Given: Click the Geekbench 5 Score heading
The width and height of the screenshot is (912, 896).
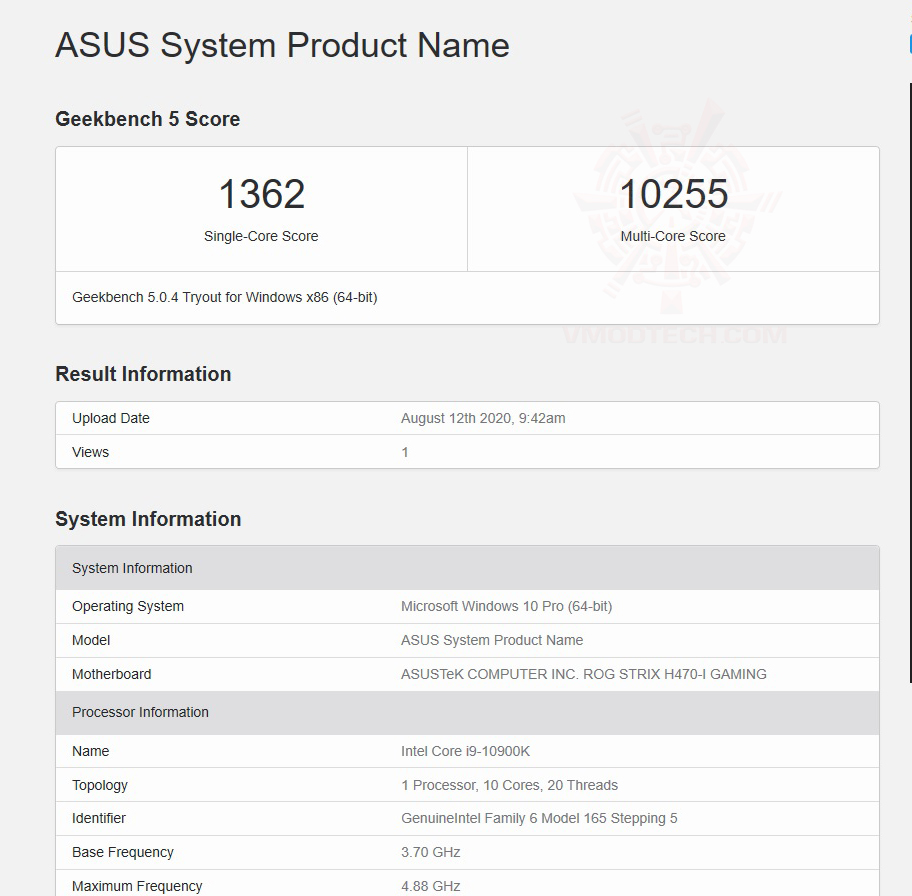Looking at the screenshot, I should pos(147,119).
